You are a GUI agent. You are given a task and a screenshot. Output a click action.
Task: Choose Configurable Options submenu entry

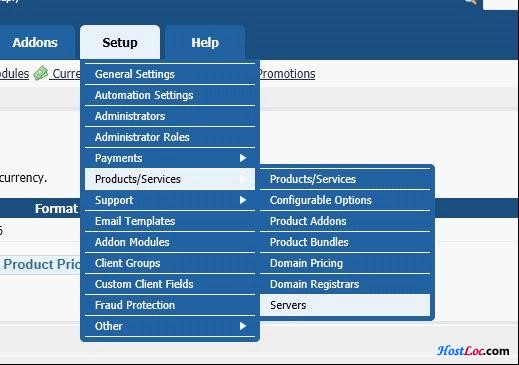[345, 200]
